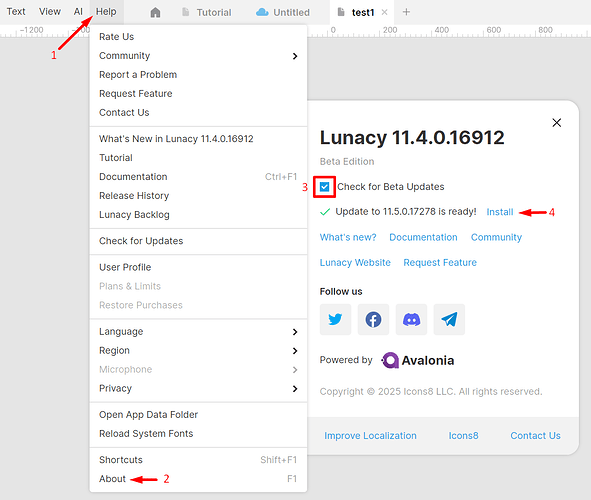The height and width of the screenshot is (500, 591).
Task: Select Request Feature in Help menu
Action: pos(198,93)
